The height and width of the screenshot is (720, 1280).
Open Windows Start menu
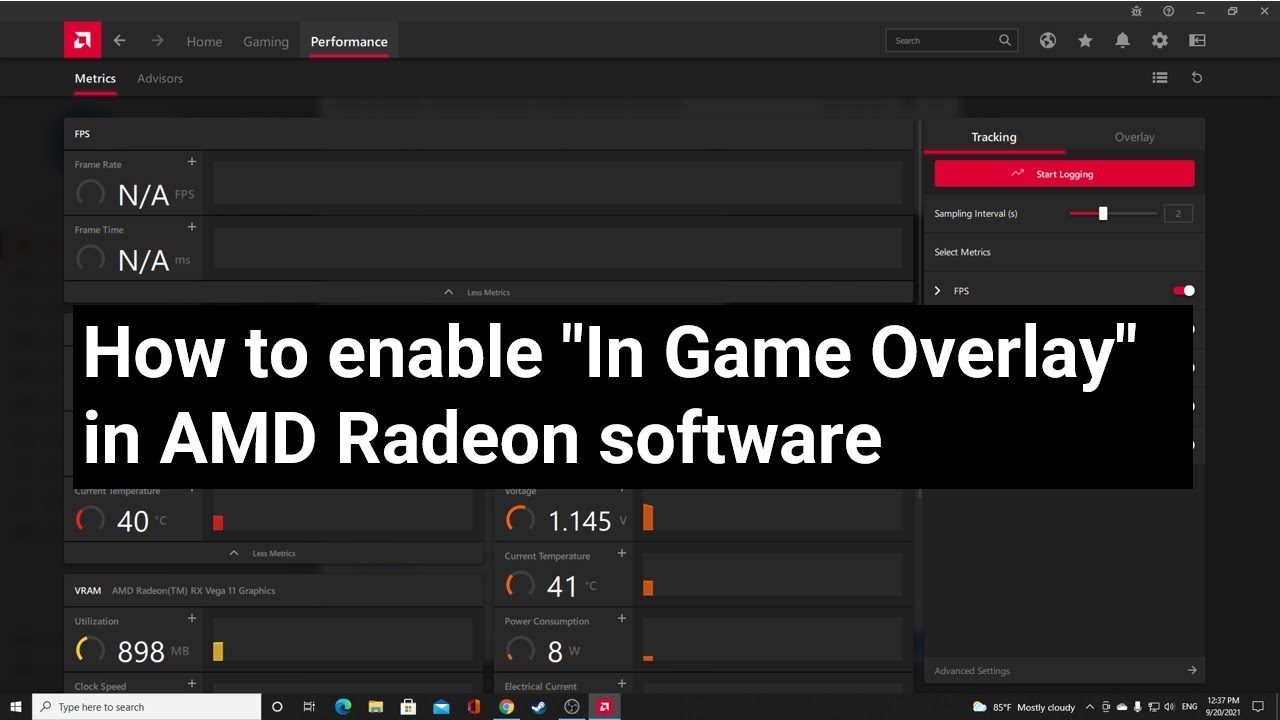16,707
